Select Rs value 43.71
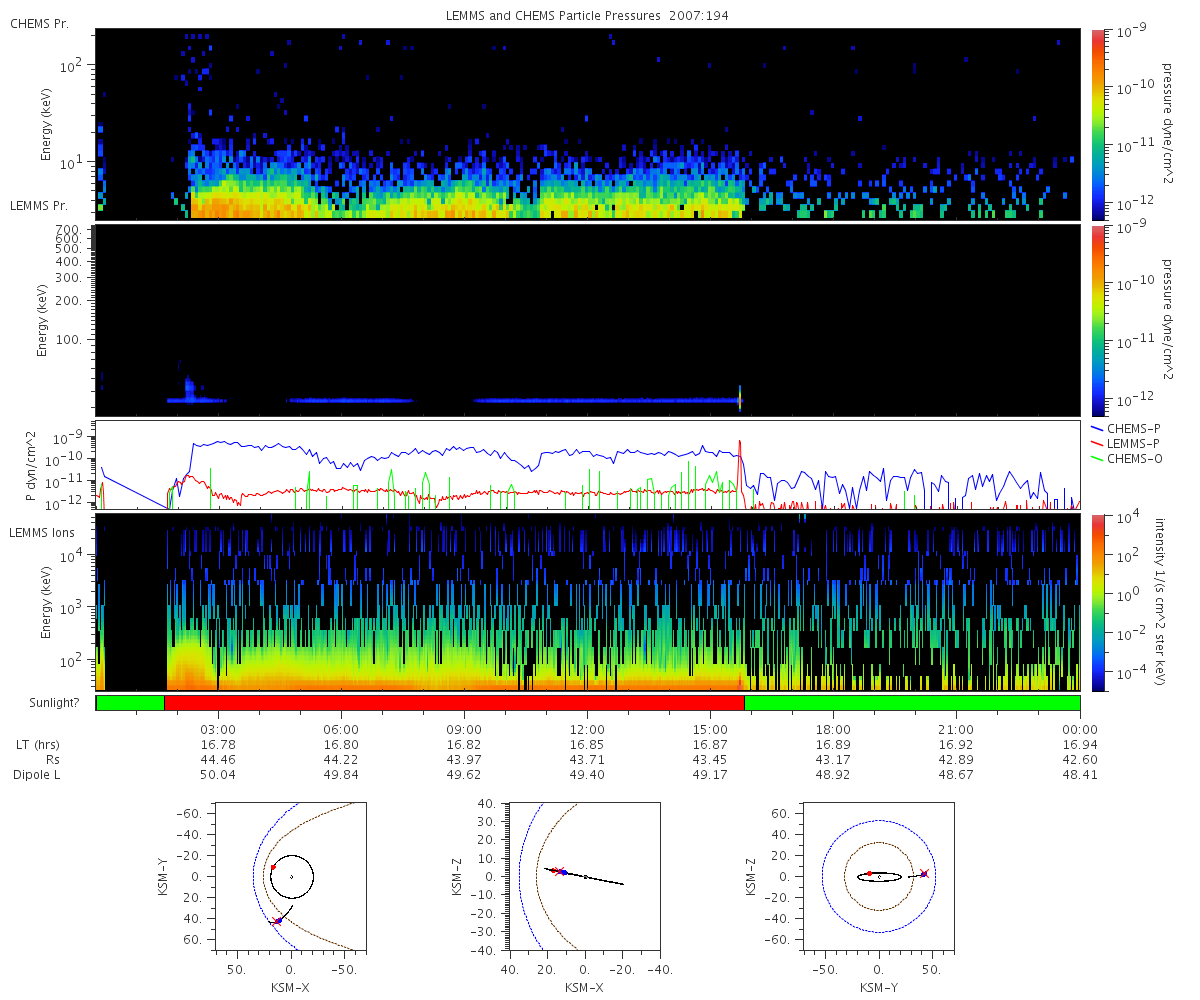 click(x=587, y=760)
